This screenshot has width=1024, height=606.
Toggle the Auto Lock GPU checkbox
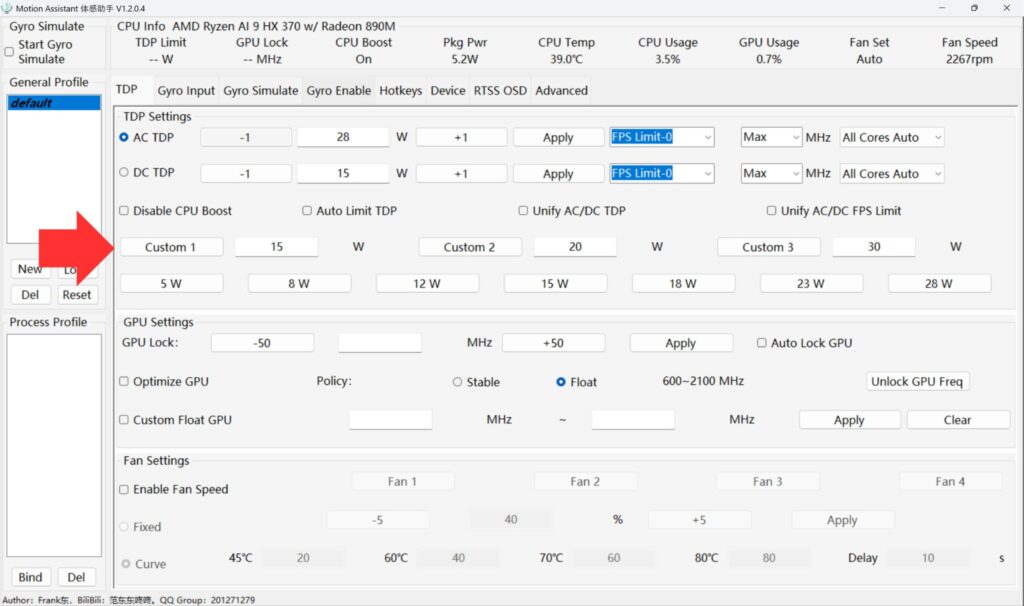tap(762, 343)
